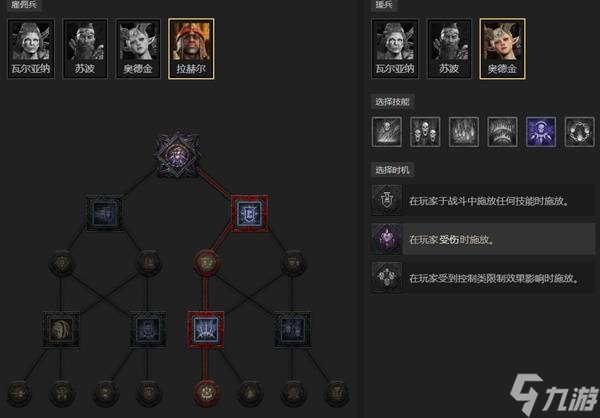600x418 pixels.
Task: Select timing 在玩家于战斗中施放任何技能时施放
Action: (483, 200)
